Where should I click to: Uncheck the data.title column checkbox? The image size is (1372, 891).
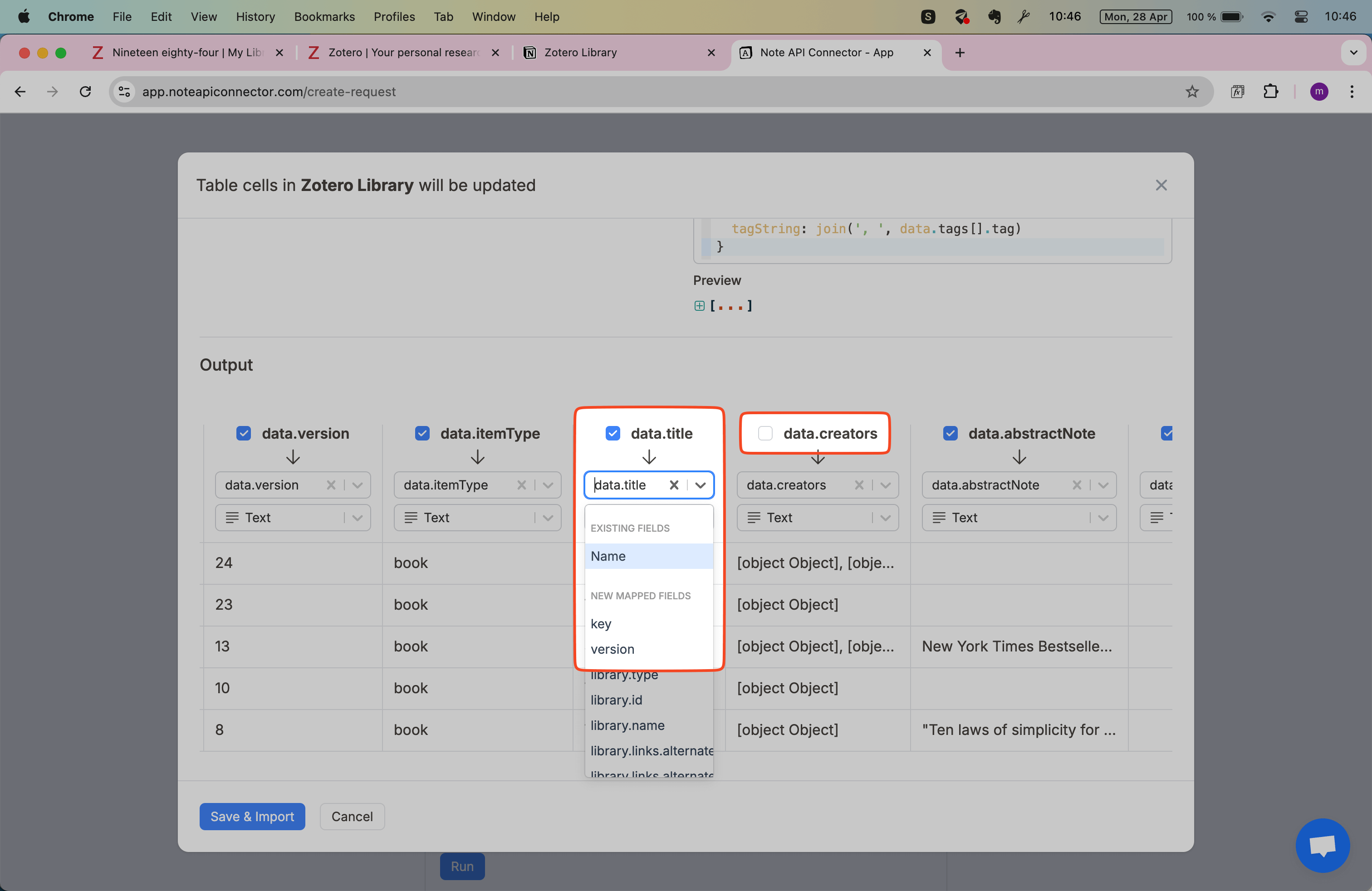(613, 433)
